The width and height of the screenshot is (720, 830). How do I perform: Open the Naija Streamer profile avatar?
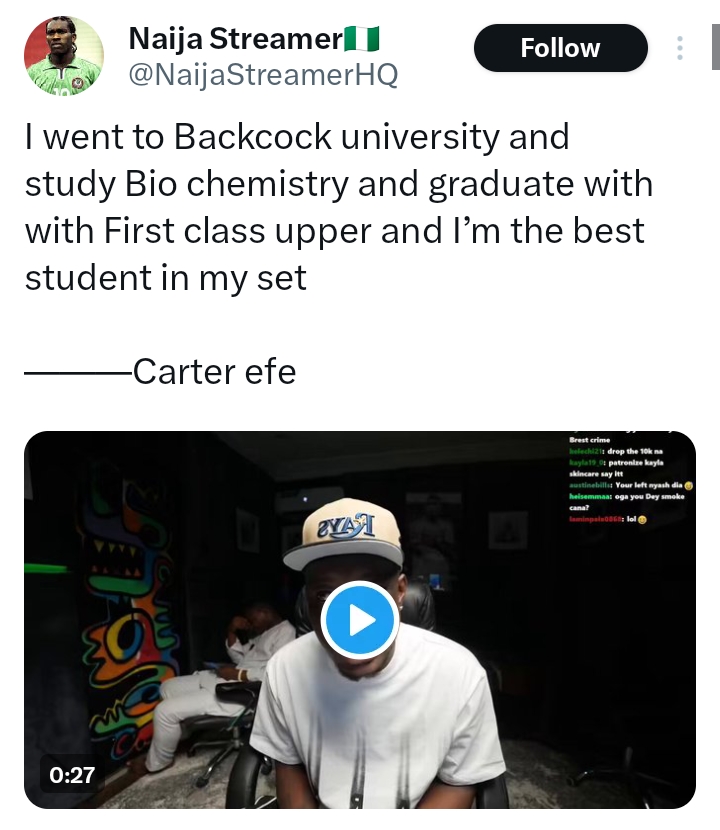64,56
